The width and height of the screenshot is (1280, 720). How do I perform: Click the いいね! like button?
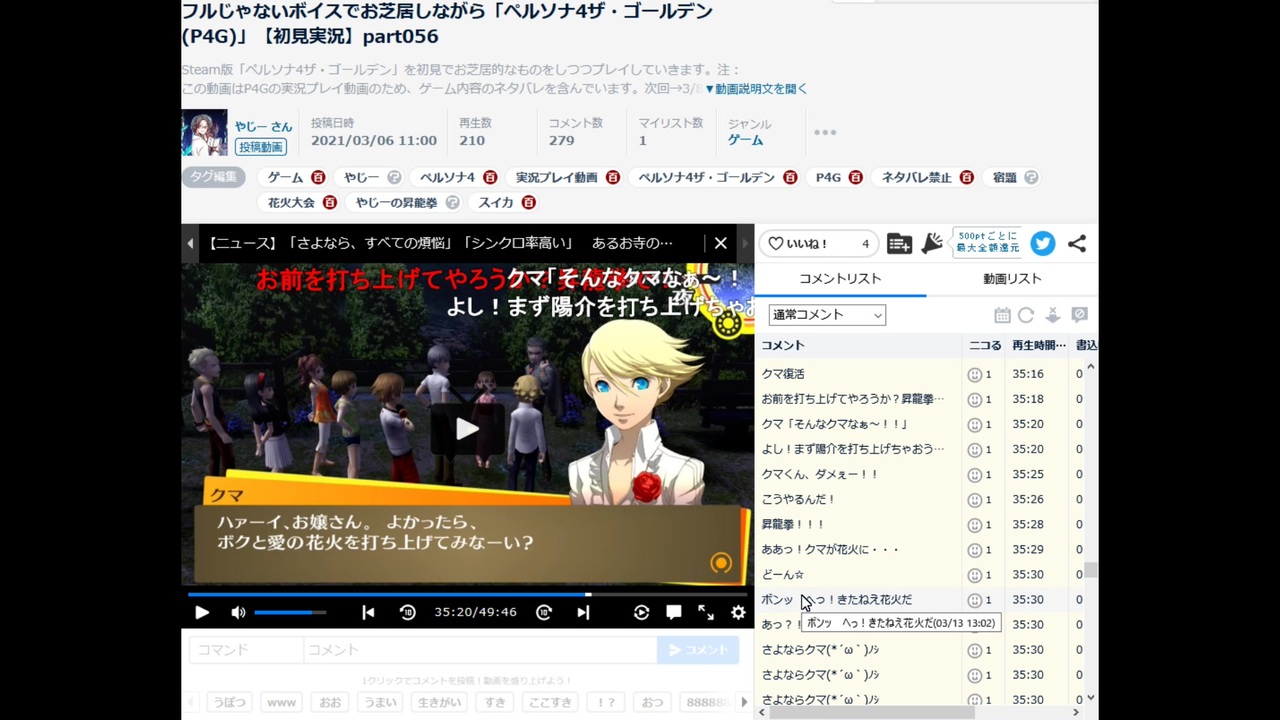coord(817,243)
